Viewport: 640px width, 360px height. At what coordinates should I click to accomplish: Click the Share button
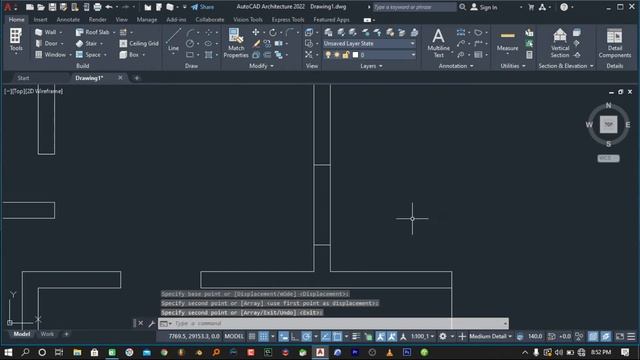[202, 7]
